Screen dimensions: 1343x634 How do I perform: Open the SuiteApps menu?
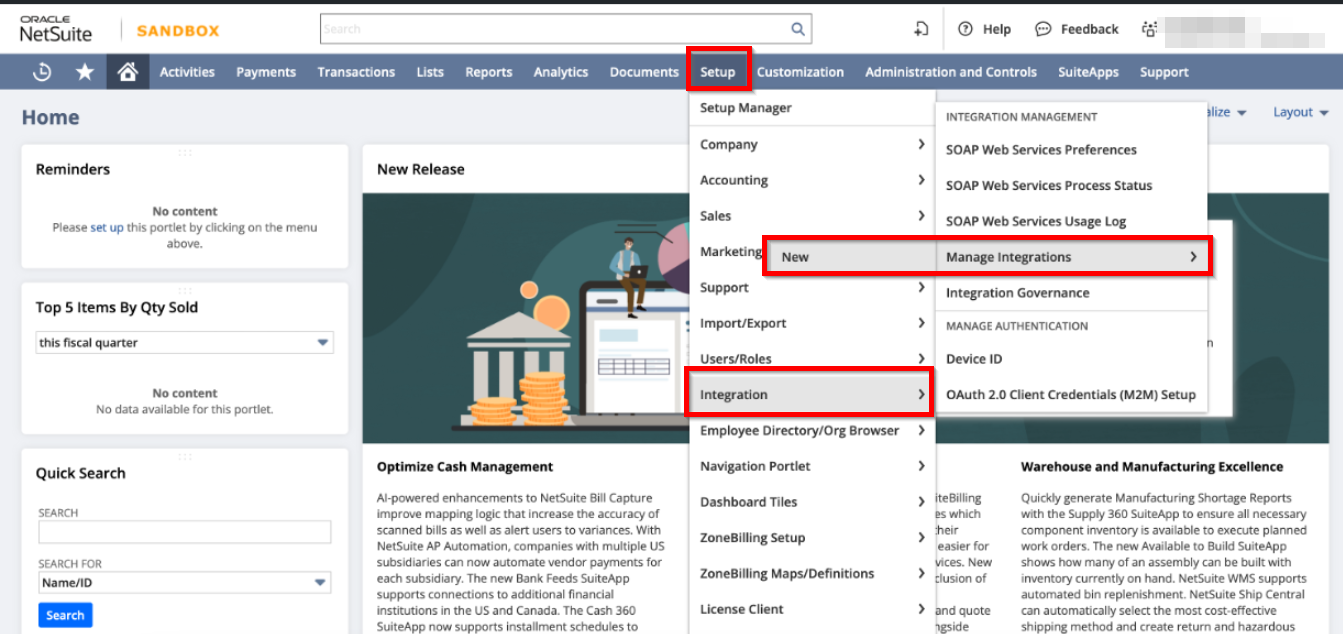pos(1088,72)
